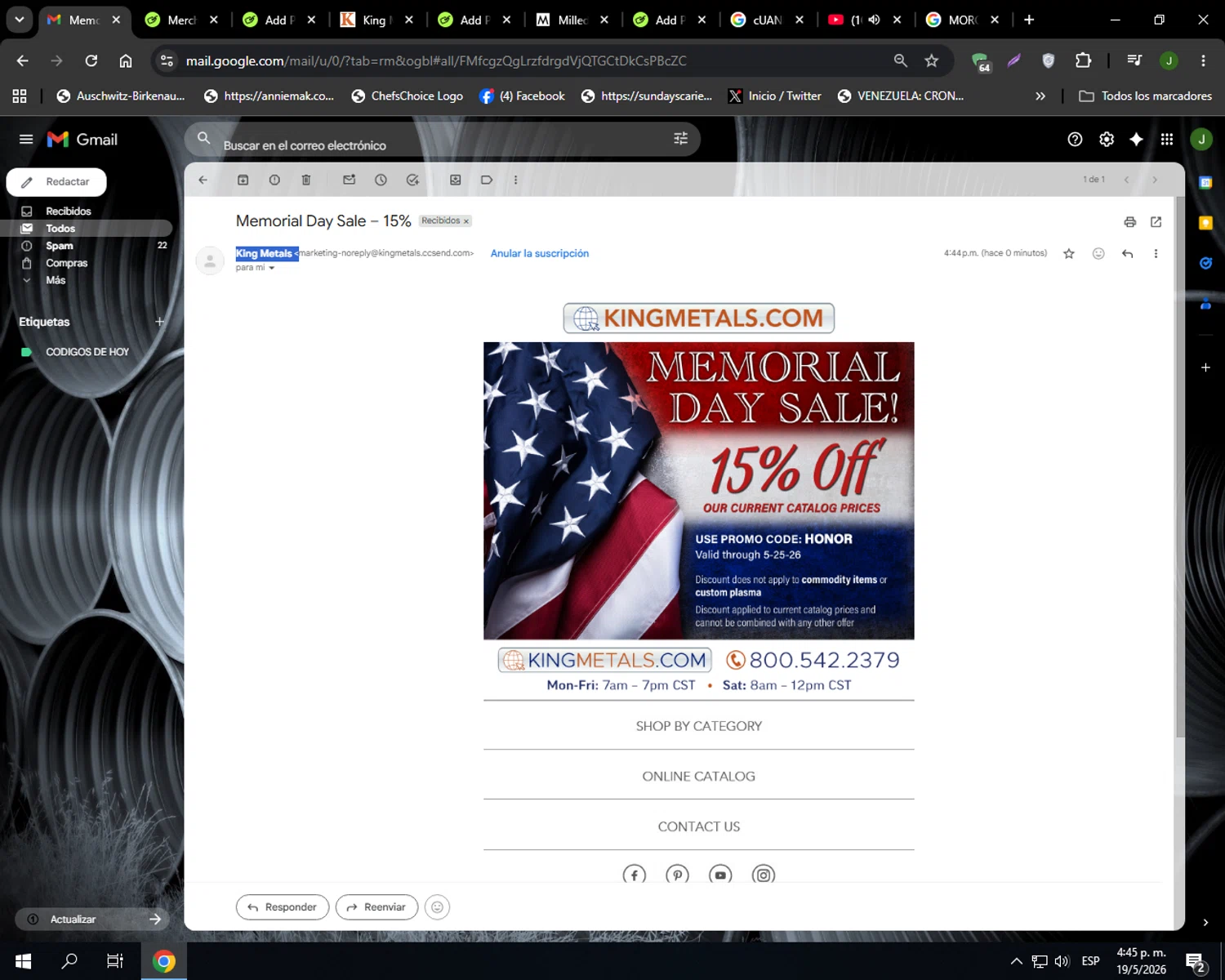Open message options three-dot menu

pos(1156,254)
